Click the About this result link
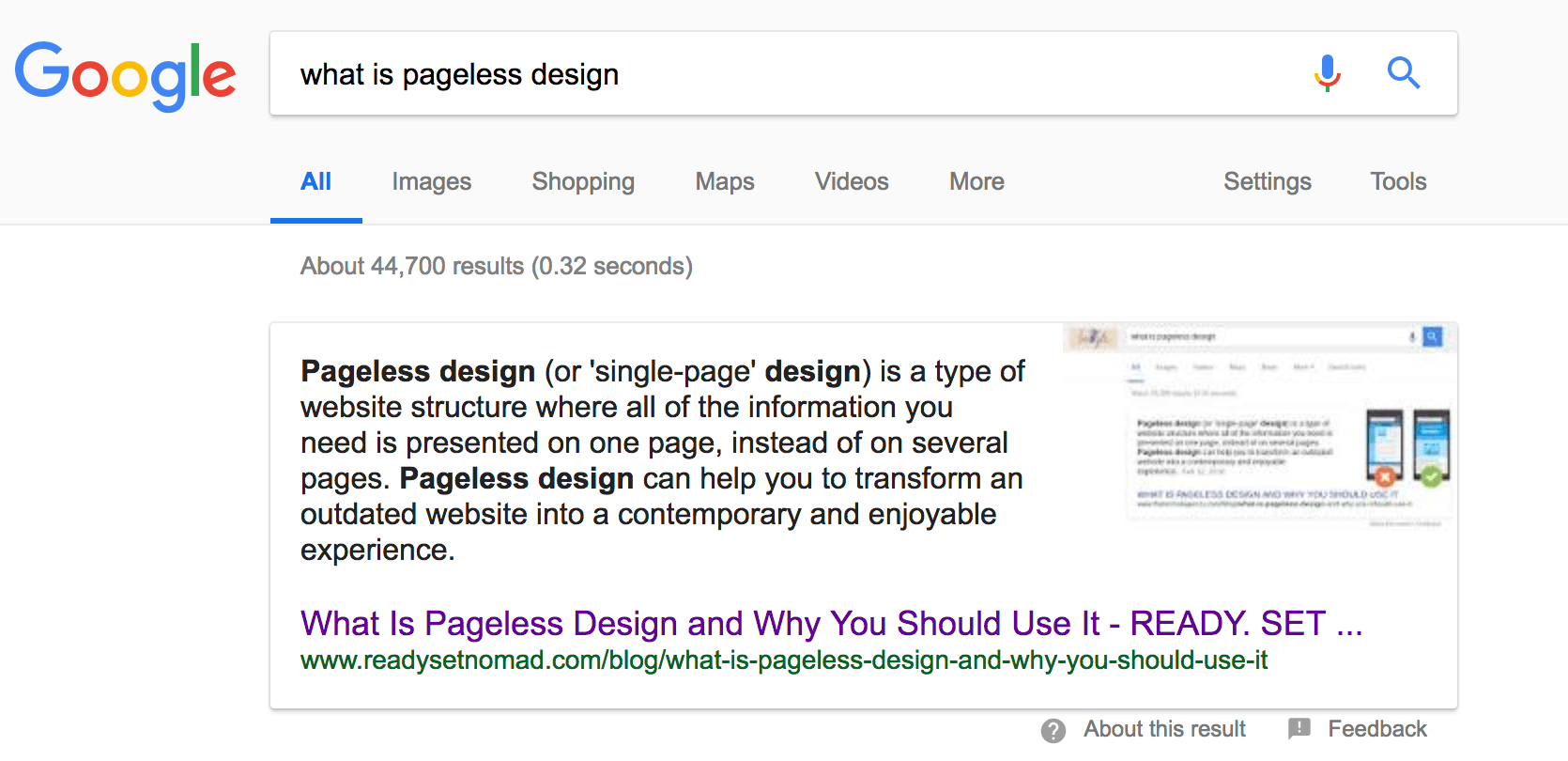This screenshot has height=761, width=1568. [x=1164, y=729]
